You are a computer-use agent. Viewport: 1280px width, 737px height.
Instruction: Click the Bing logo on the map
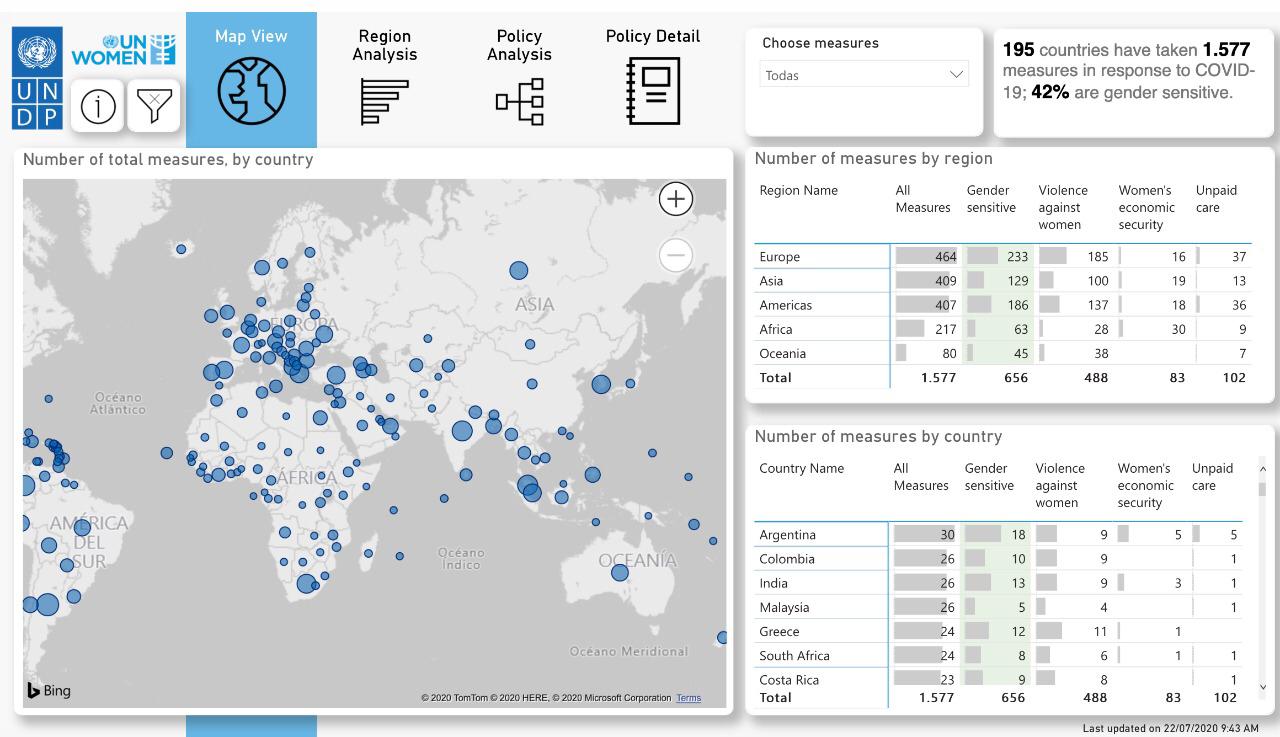click(49, 690)
